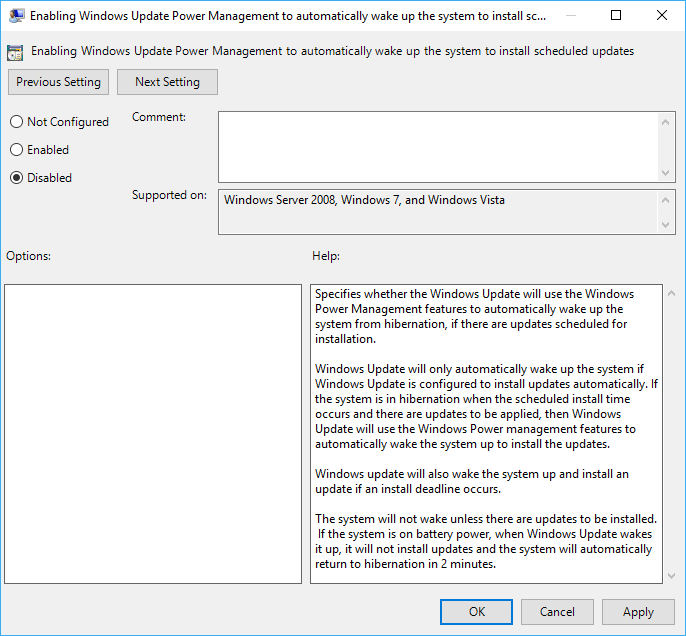The height and width of the screenshot is (636, 686).
Task: Click the Comment box scroll down arrow
Action: click(666, 173)
